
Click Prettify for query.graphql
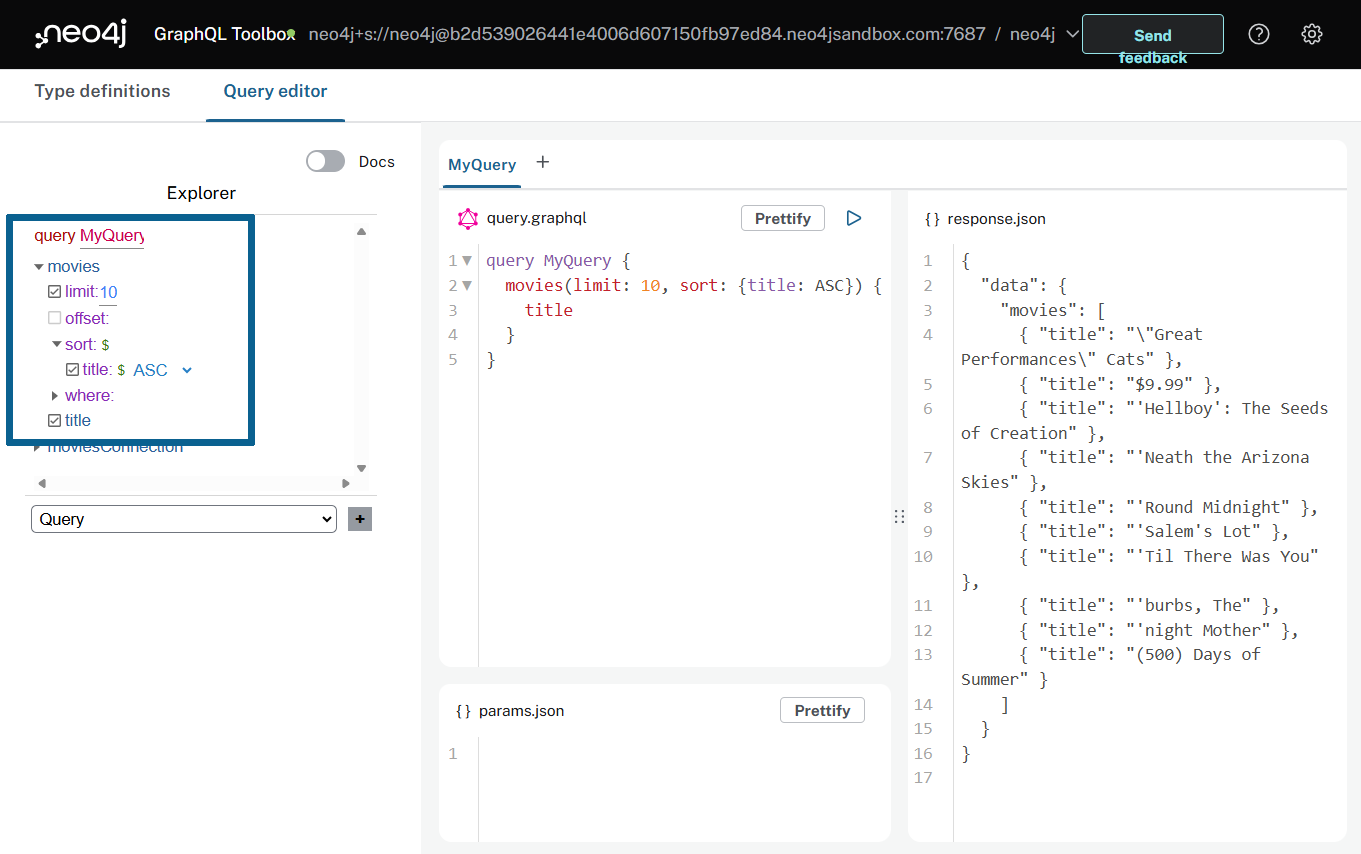coord(783,218)
